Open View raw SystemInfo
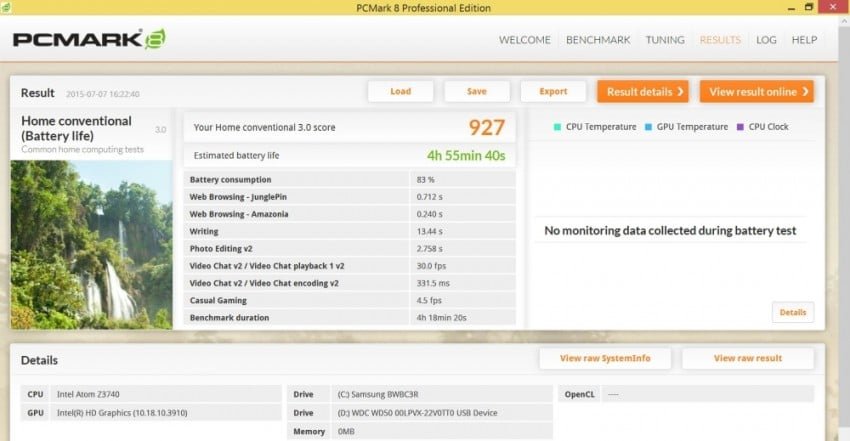 [605, 358]
